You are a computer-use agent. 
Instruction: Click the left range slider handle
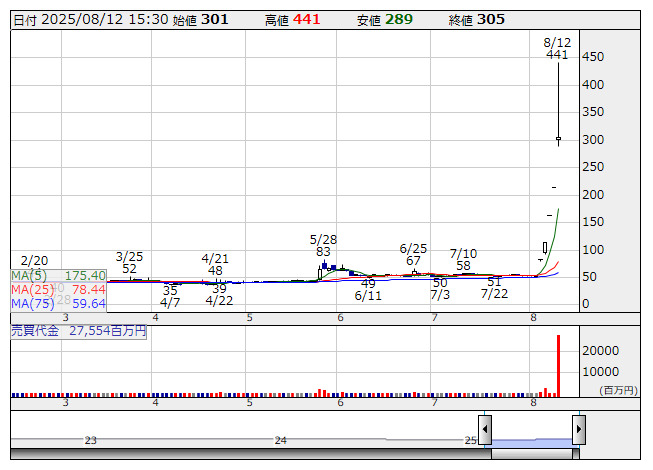(485, 431)
